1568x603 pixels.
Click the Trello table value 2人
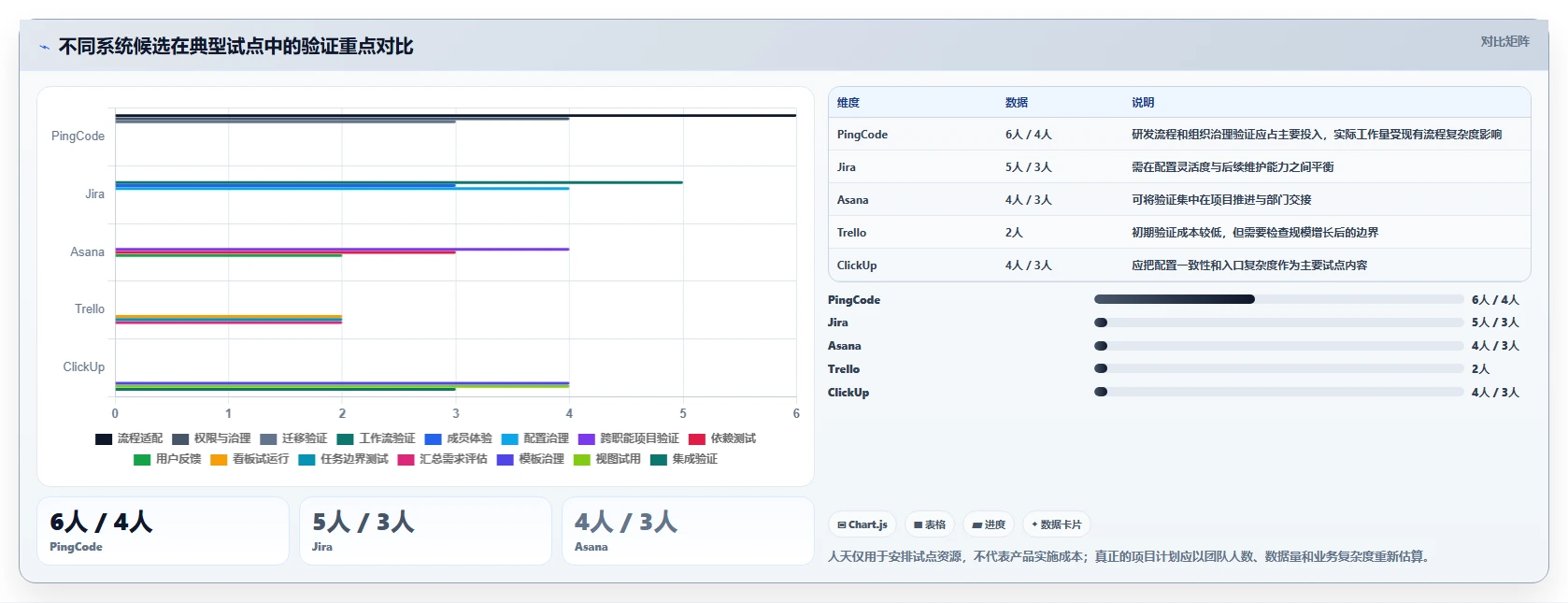(1014, 233)
